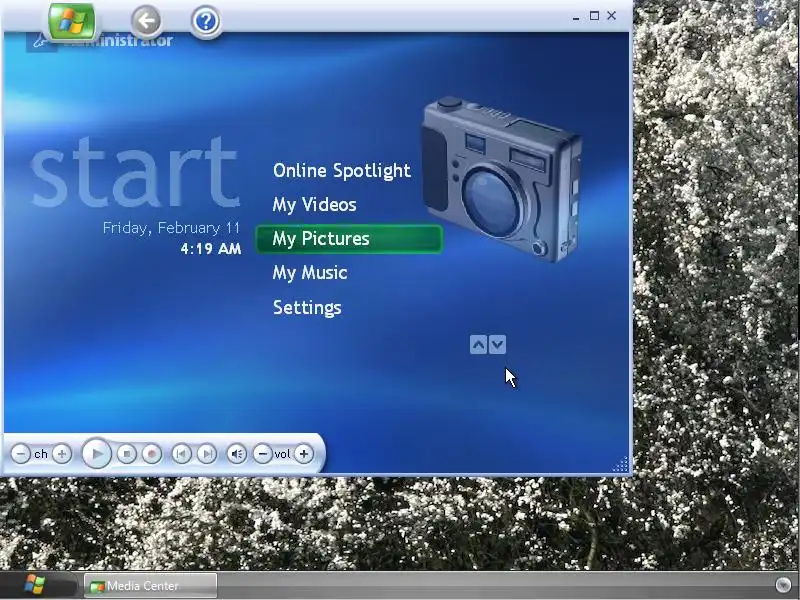Click channel down minus button
The image size is (800, 600).
click(x=20, y=454)
